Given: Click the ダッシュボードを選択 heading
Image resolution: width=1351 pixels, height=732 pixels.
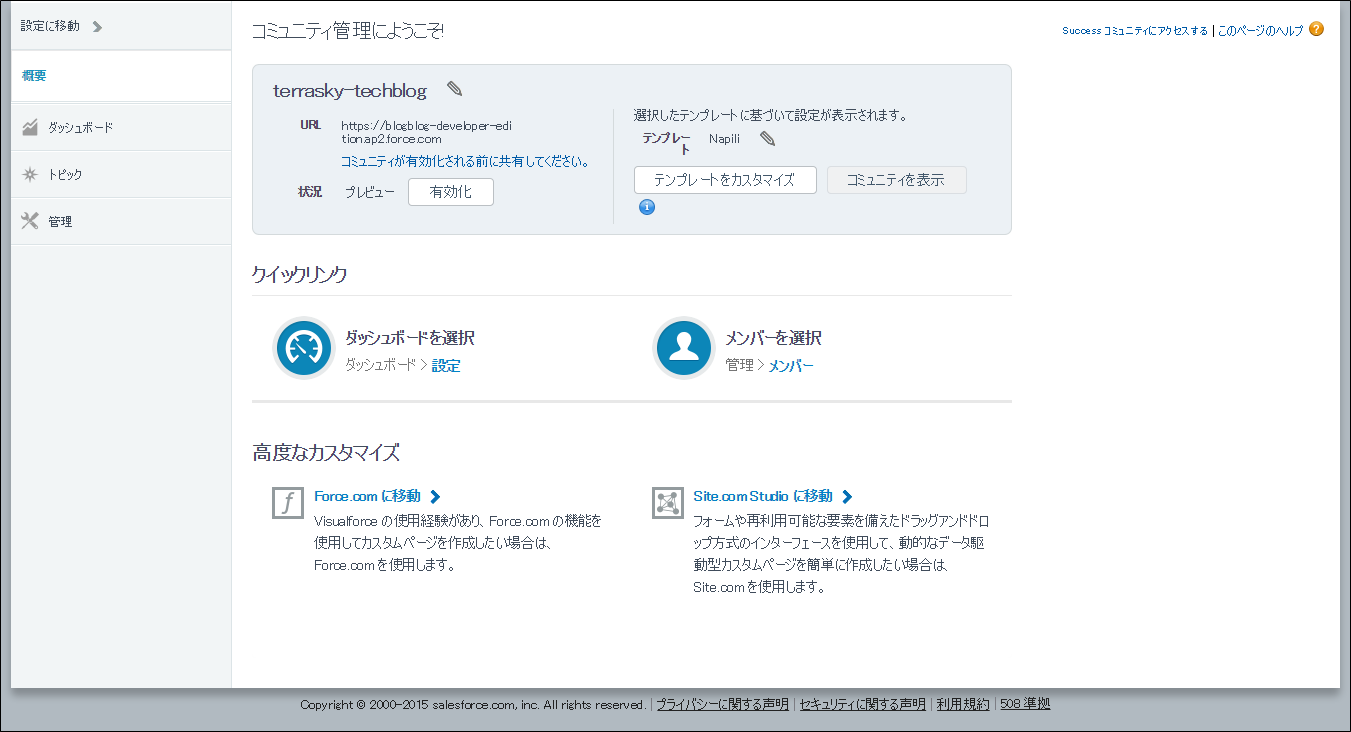Looking at the screenshot, I should 410,338.
